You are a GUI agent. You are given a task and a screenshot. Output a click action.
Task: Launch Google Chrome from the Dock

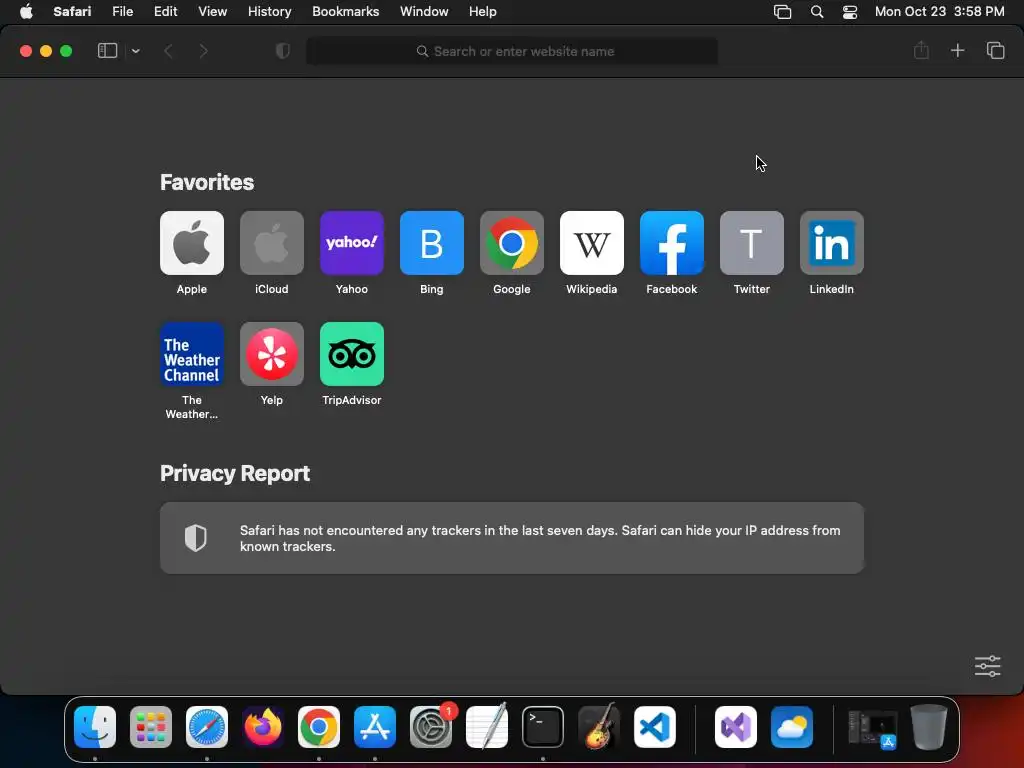coord(319,727)
